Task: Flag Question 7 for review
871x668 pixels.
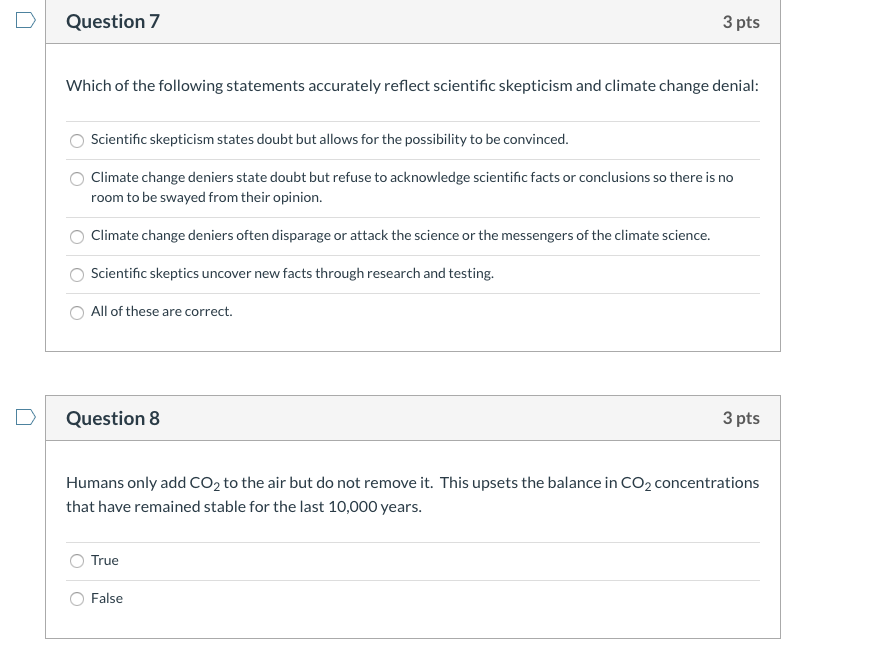Action: pyautogui.click(x=24, y=20)
